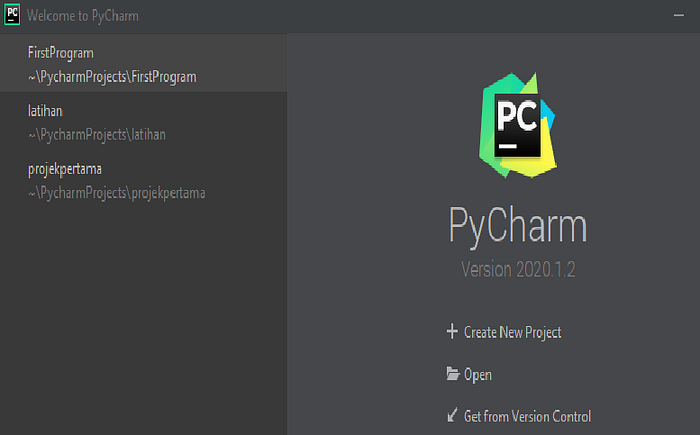Select the ~\PycharmProjects\FirstProgram path
700x435 pixels.
pos(112,77)
